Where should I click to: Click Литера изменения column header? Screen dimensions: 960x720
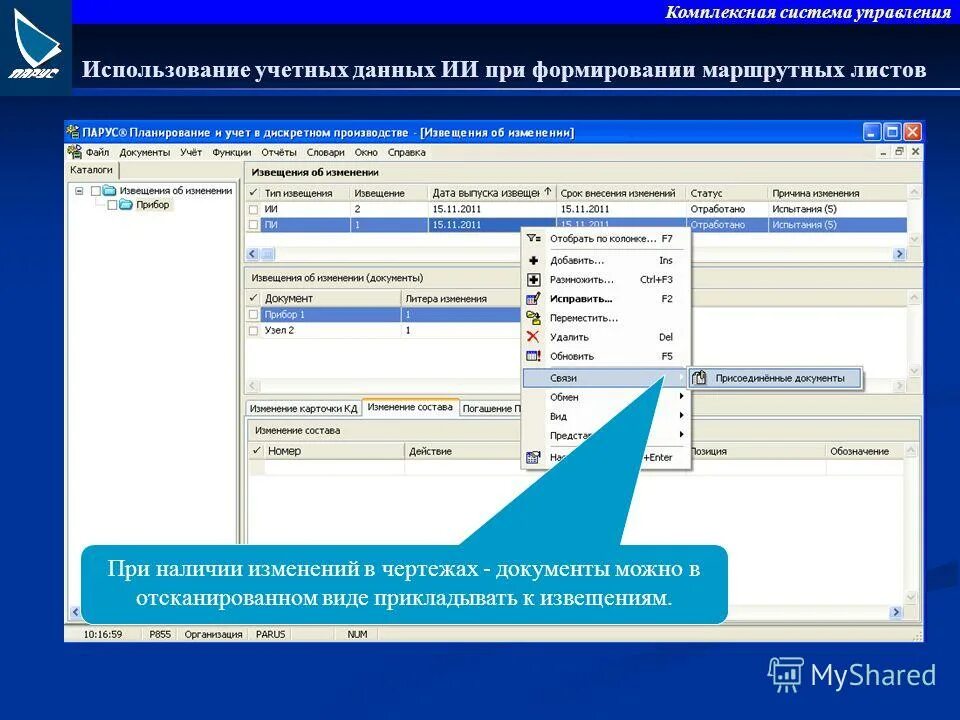click(460, 298)
